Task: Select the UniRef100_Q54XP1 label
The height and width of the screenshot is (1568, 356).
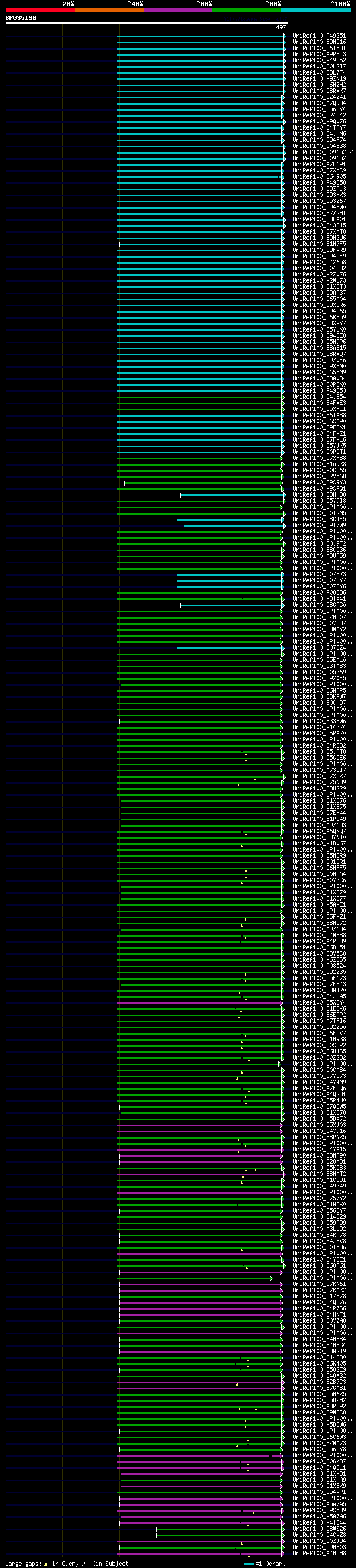Action: click(319, 1492)
